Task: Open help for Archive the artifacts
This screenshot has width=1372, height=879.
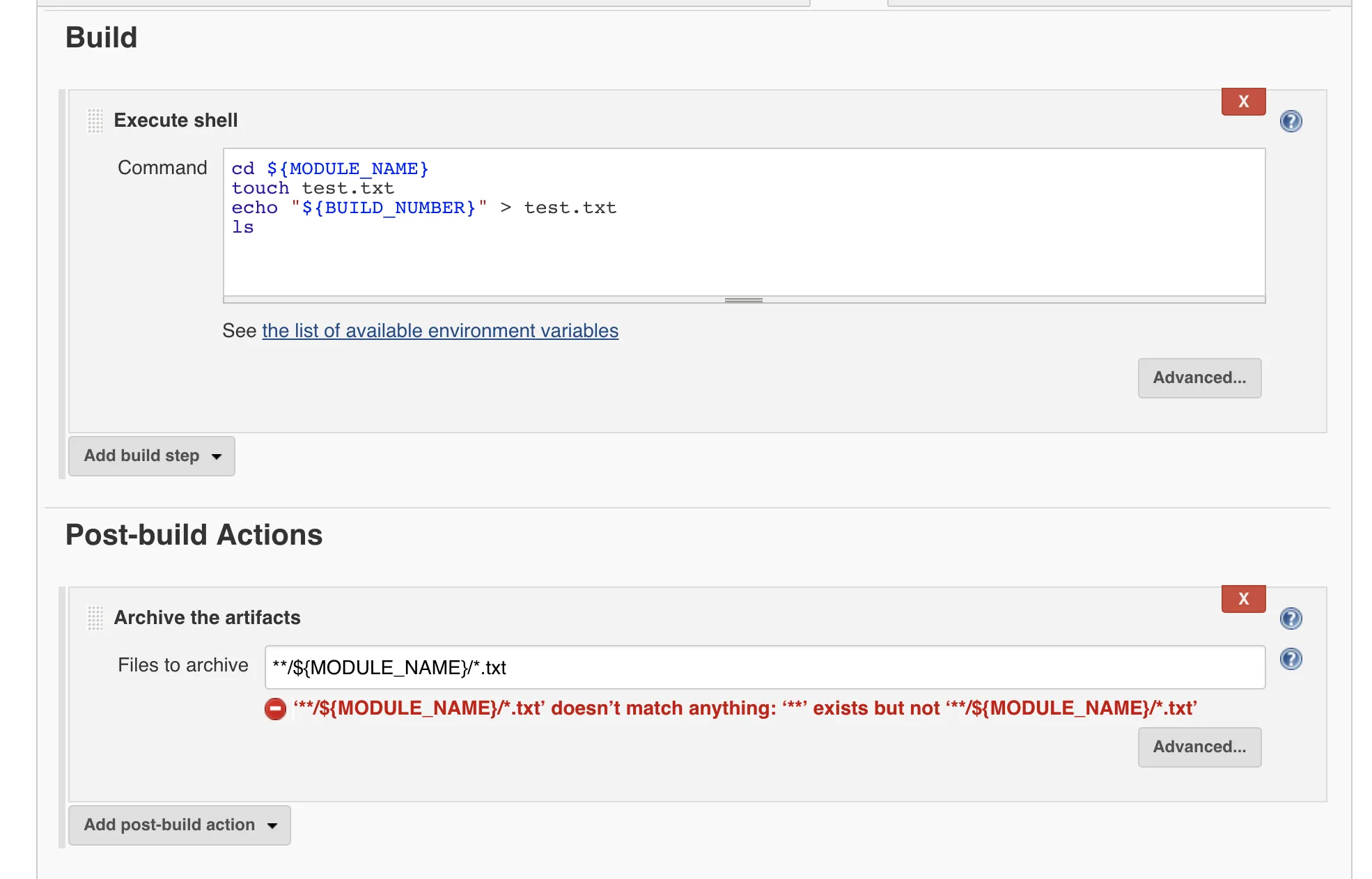Action: [x=1291, y=619]
